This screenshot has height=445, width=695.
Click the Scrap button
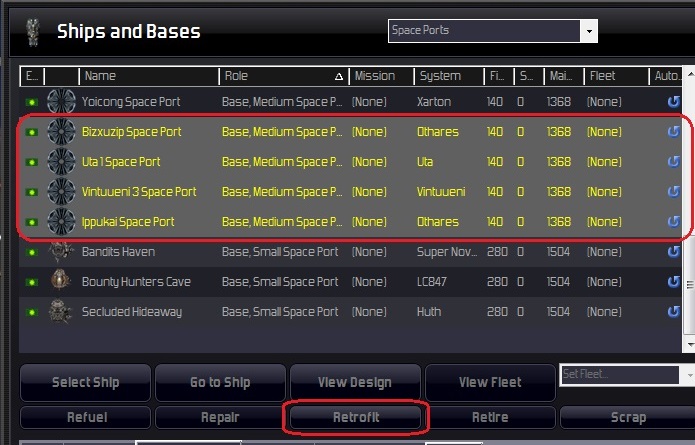point(628,418)
